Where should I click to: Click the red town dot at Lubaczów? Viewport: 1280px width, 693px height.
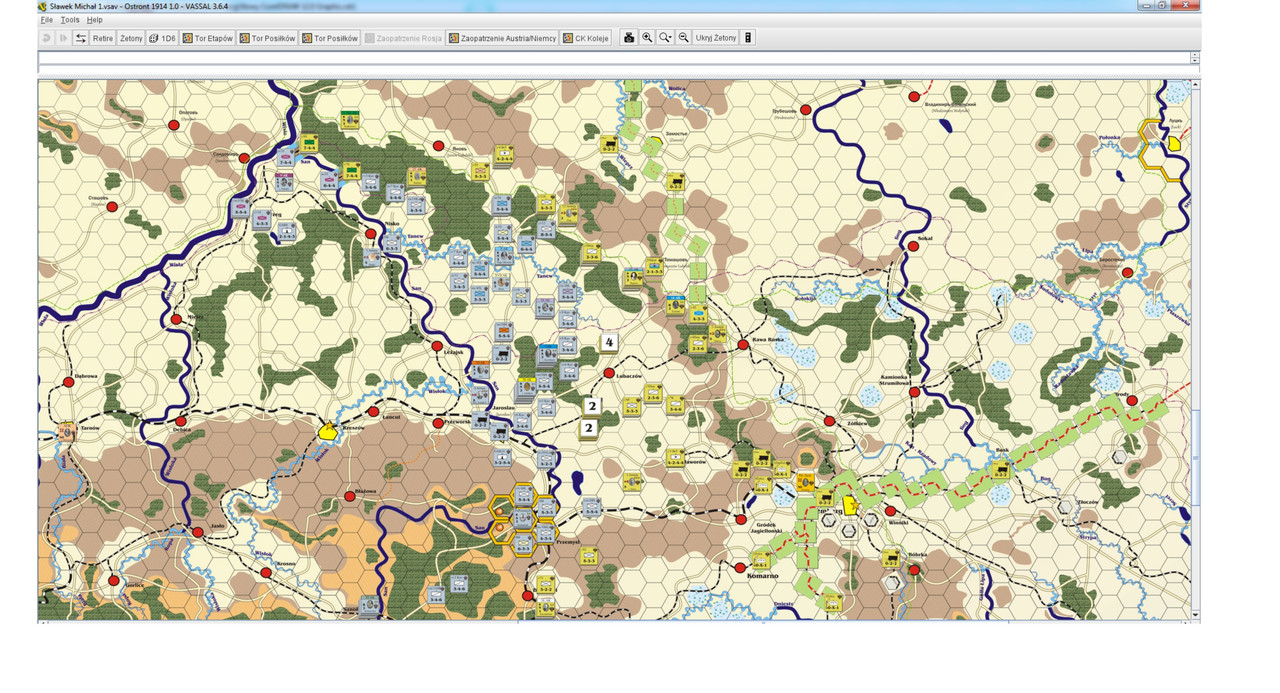[609, 373]
